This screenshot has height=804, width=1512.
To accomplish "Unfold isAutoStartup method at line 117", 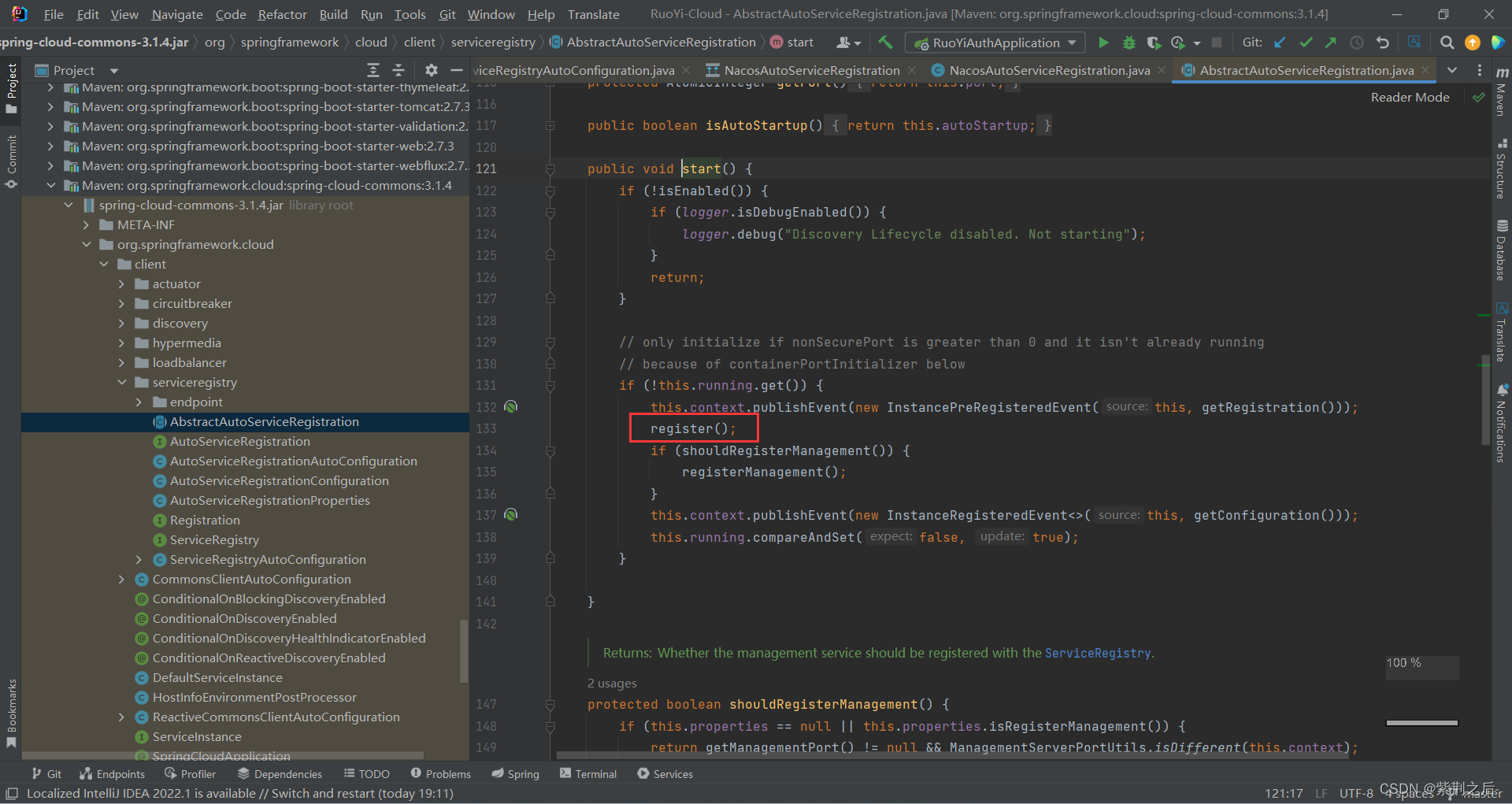I will 550,125.
